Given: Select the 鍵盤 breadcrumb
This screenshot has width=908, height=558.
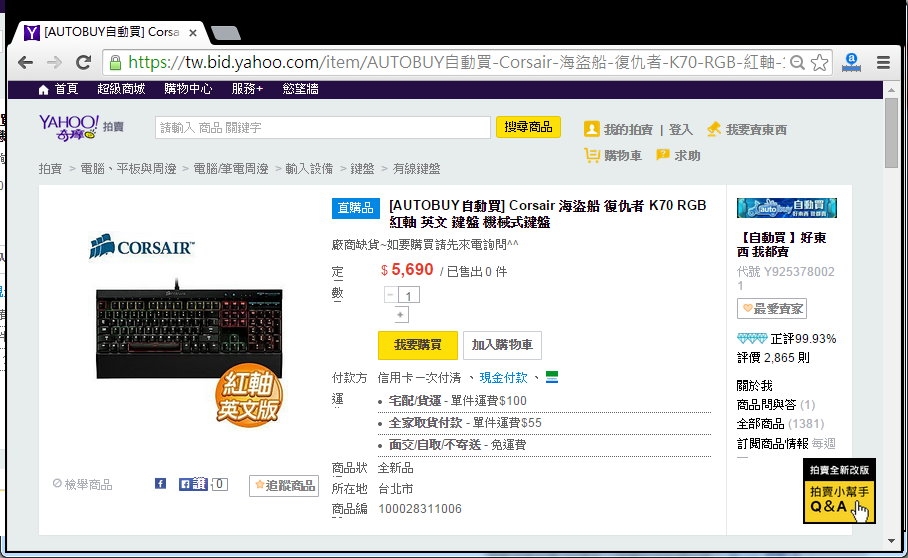Looking at the screenshot, I should coord(363,168).
